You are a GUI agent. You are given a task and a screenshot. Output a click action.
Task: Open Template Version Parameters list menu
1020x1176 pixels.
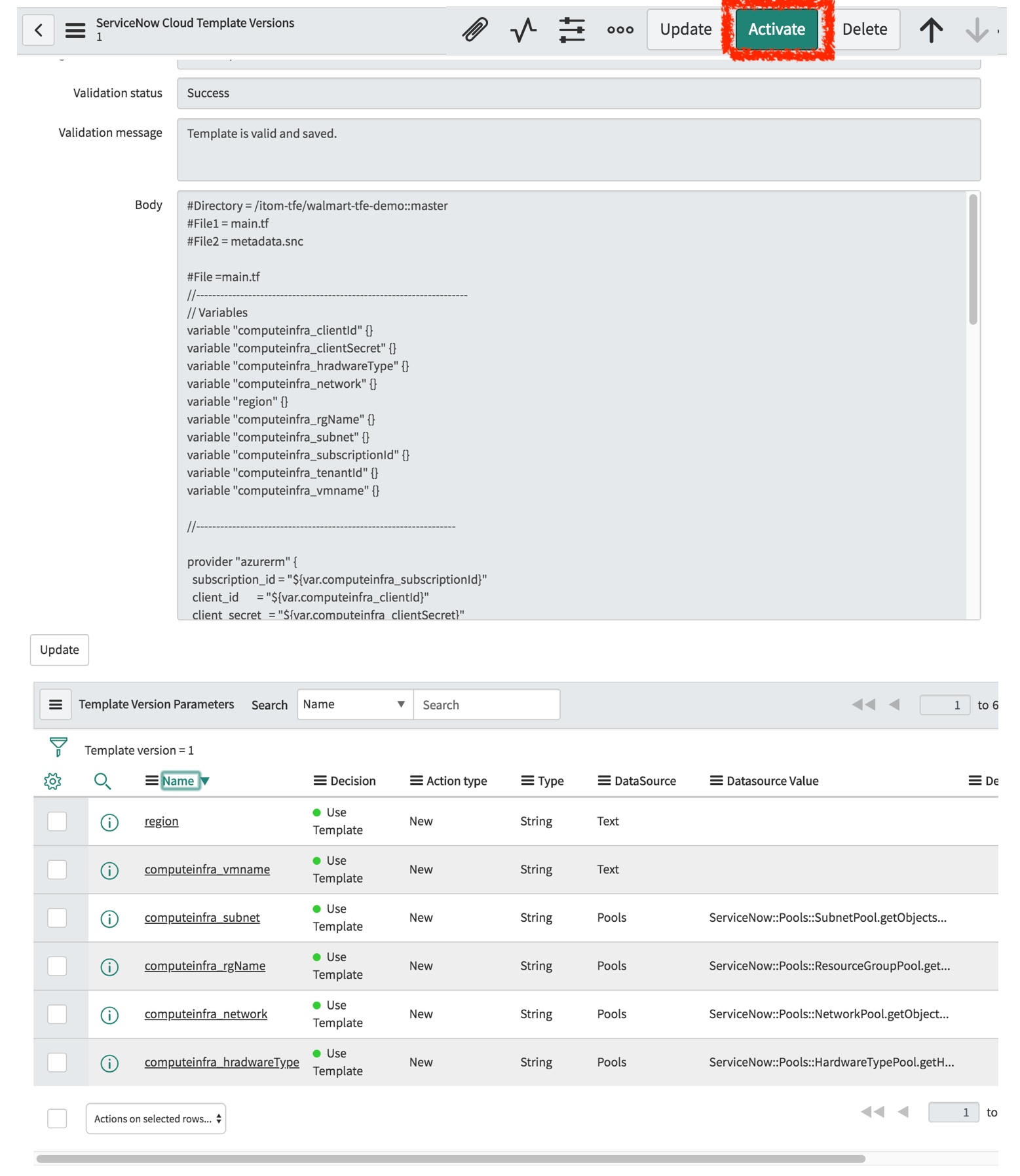[56, 704]
